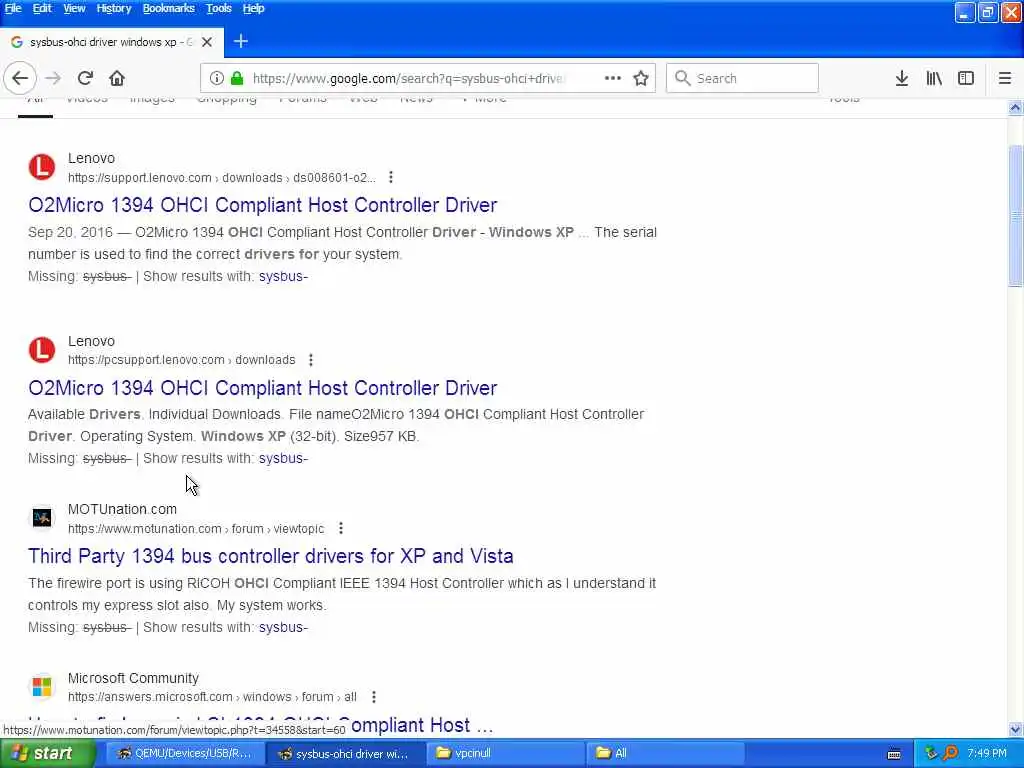Click https://answers.microsoft.com breadcrumb text

[x=150, y=697]
